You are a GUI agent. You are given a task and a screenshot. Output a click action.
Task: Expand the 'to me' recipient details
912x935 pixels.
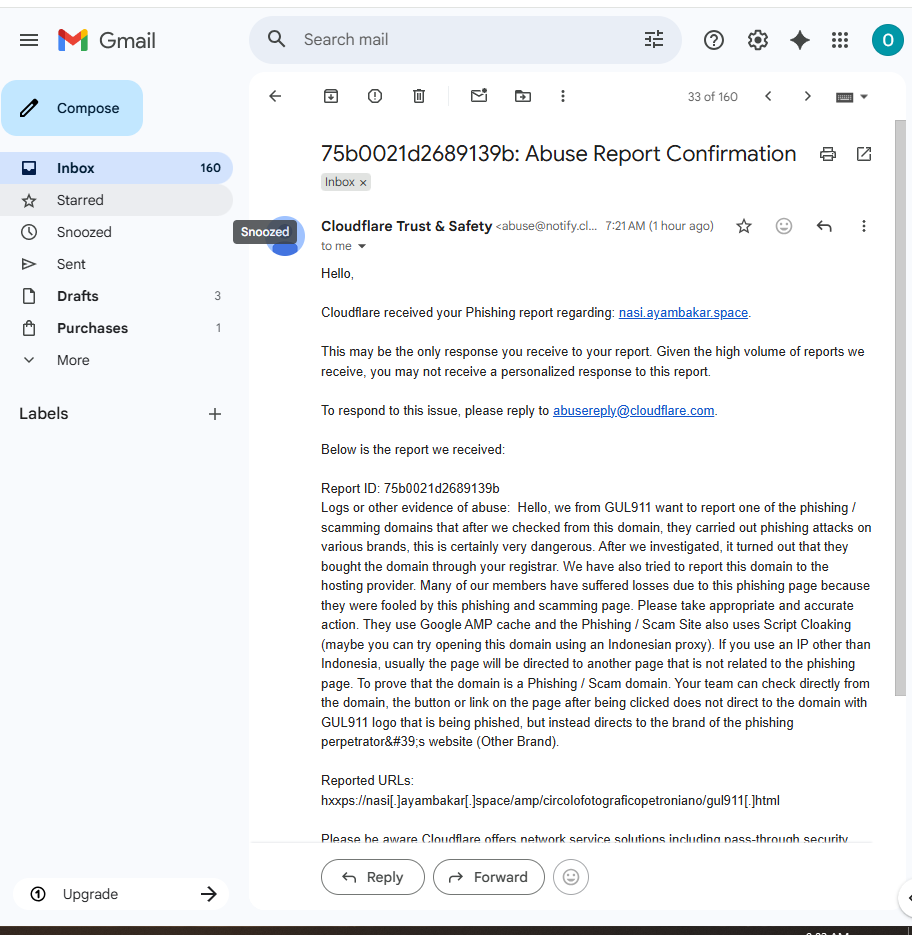361,246
